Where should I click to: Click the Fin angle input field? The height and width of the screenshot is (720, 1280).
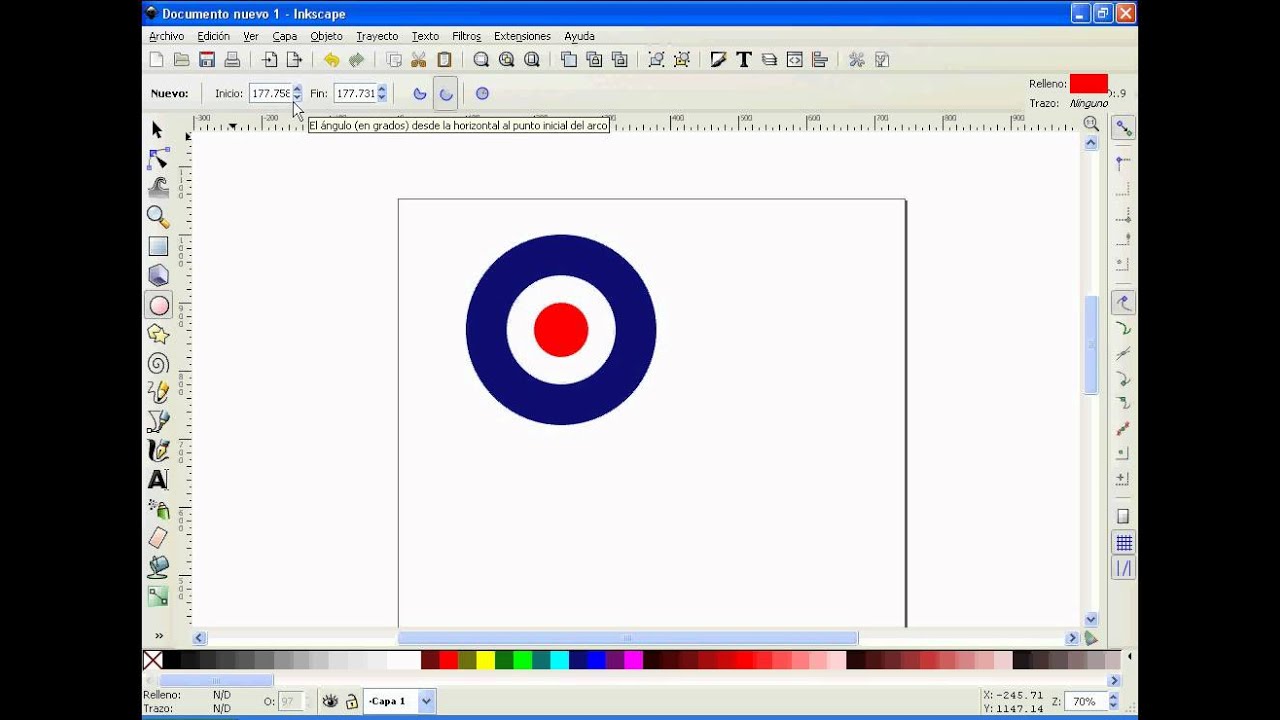(x=355, y=93)
